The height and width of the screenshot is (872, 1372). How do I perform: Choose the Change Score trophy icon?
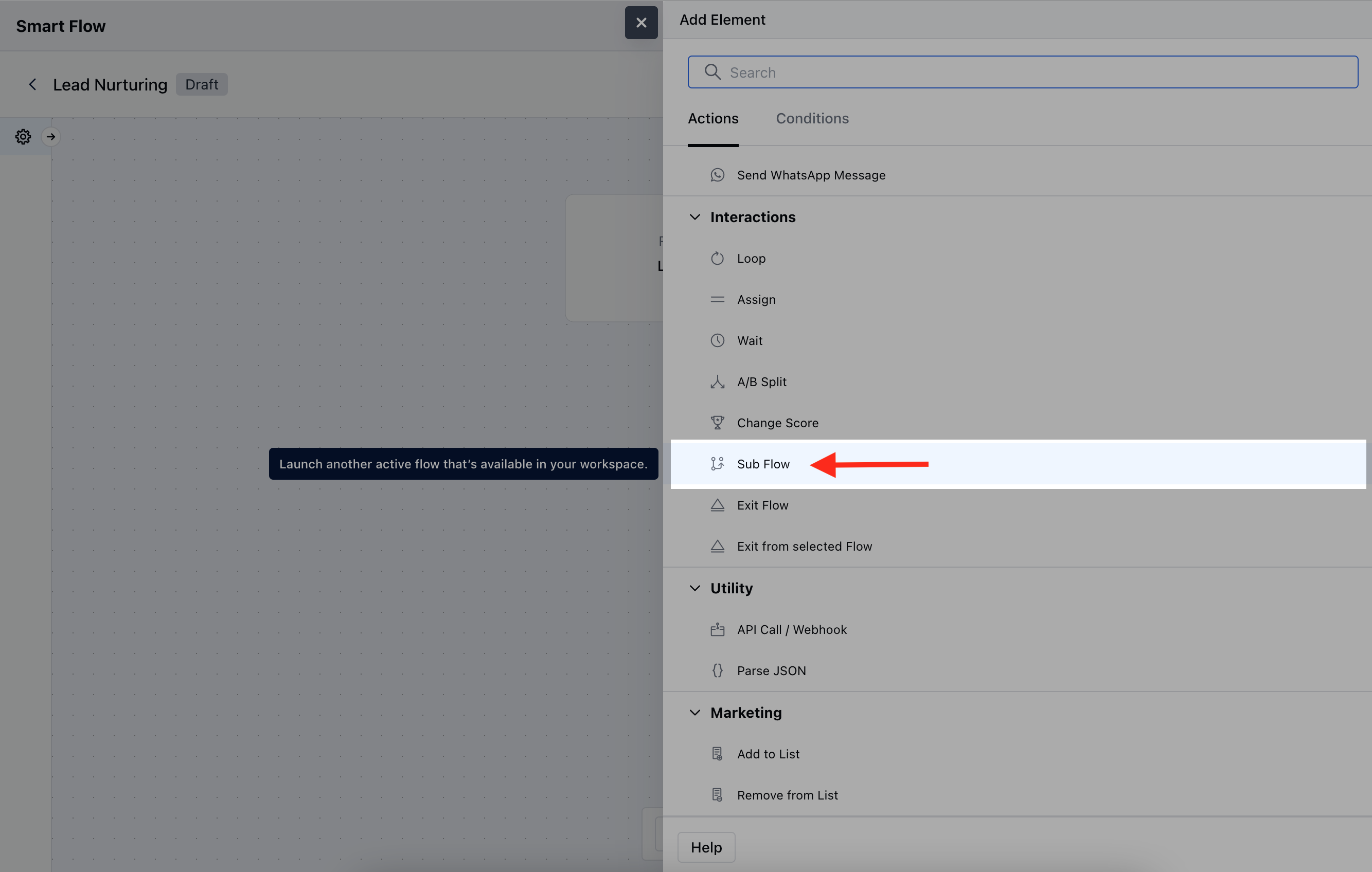click(x=717, y=423)
